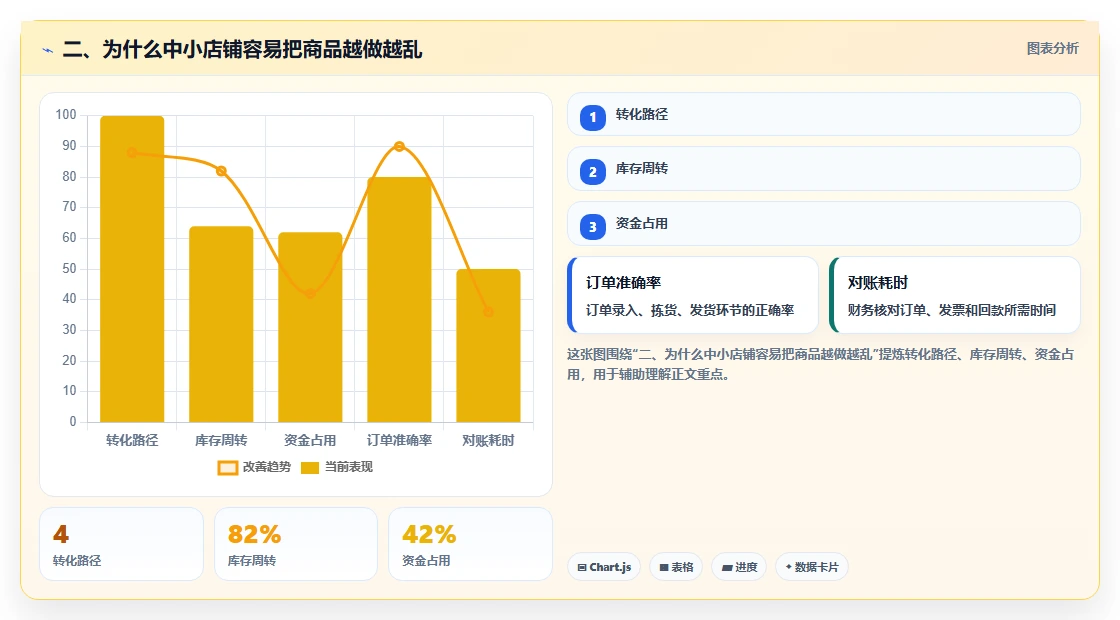Click the 订单准确率 x-axis label

(399, 441)
